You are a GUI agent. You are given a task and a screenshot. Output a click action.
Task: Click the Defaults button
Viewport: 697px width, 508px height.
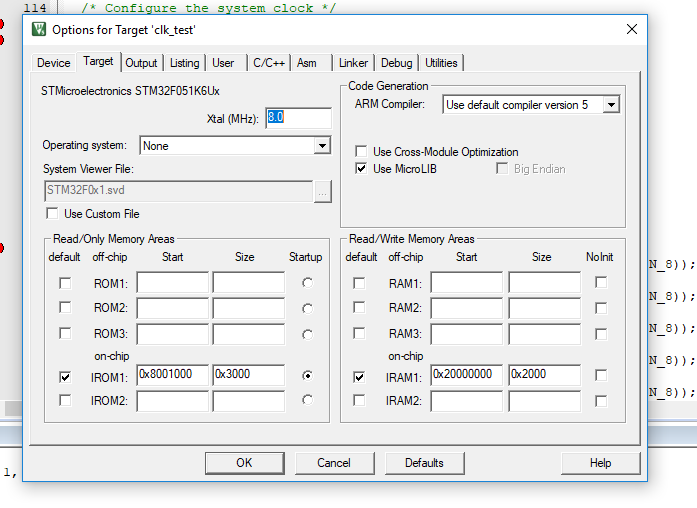[x=424, y=463]
